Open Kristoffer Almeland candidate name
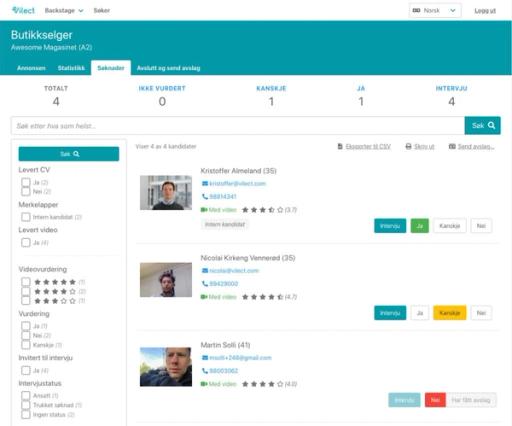 pyautogui.click(x=238, y=171)
